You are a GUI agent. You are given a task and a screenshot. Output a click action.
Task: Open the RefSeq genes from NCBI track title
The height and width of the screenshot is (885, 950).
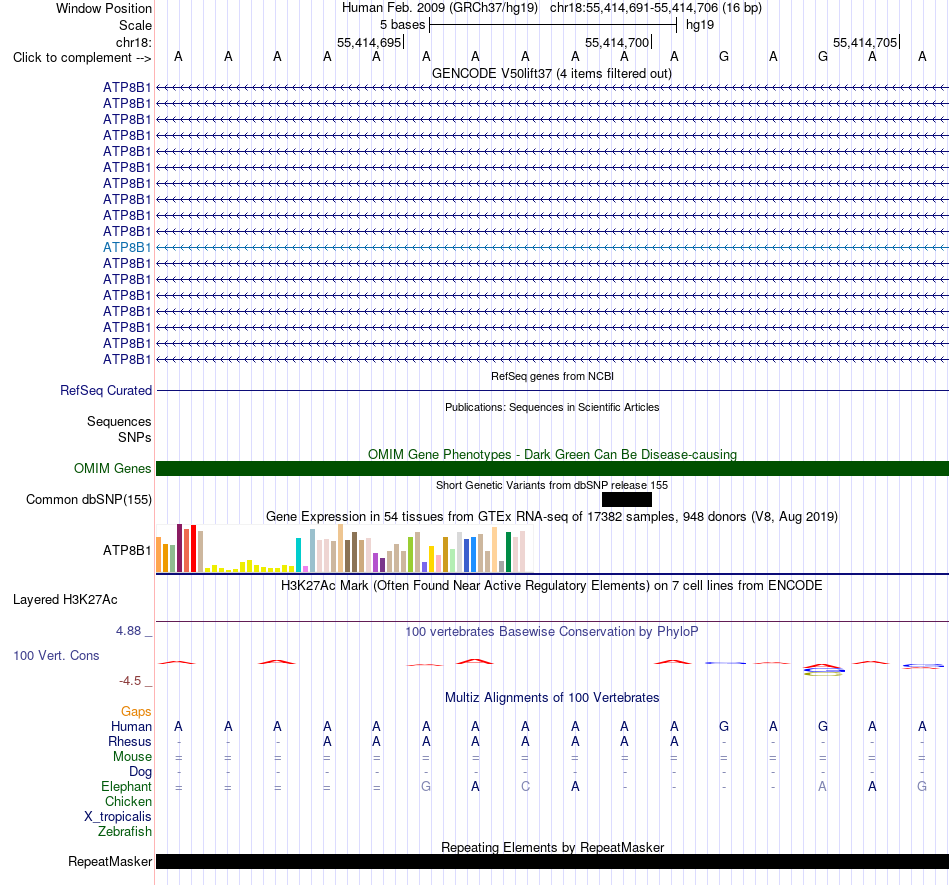552,376
